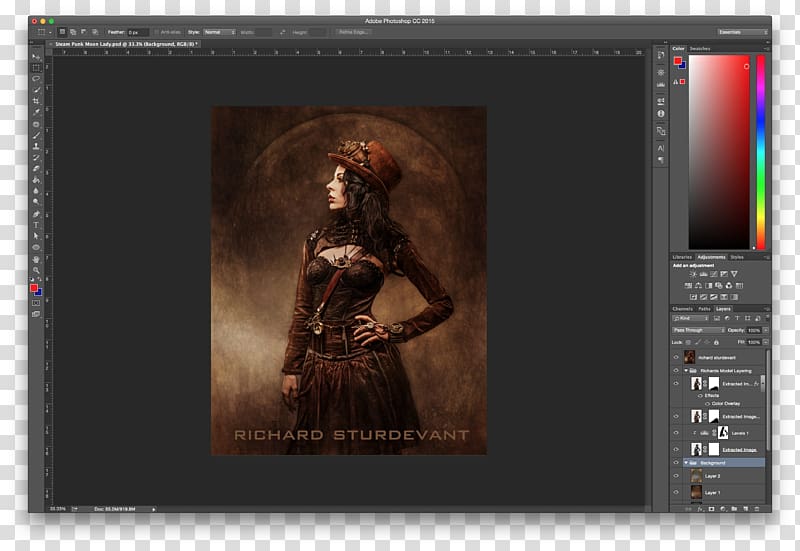Hide Layer 1 eye icon
The width and height of the screenshot is (800, 551).
pos(676,492)
